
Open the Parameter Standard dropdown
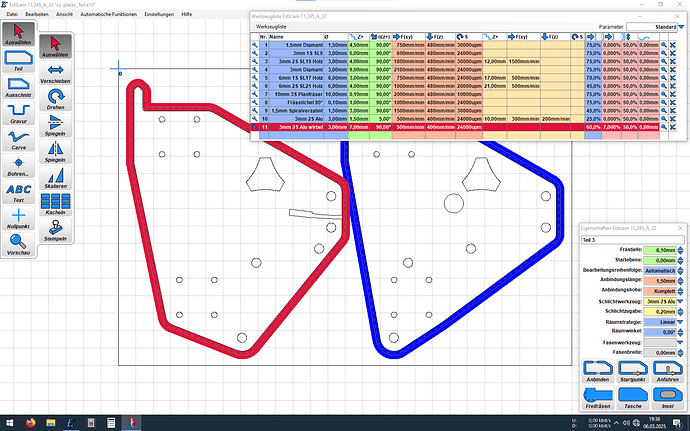click(681, 27)
